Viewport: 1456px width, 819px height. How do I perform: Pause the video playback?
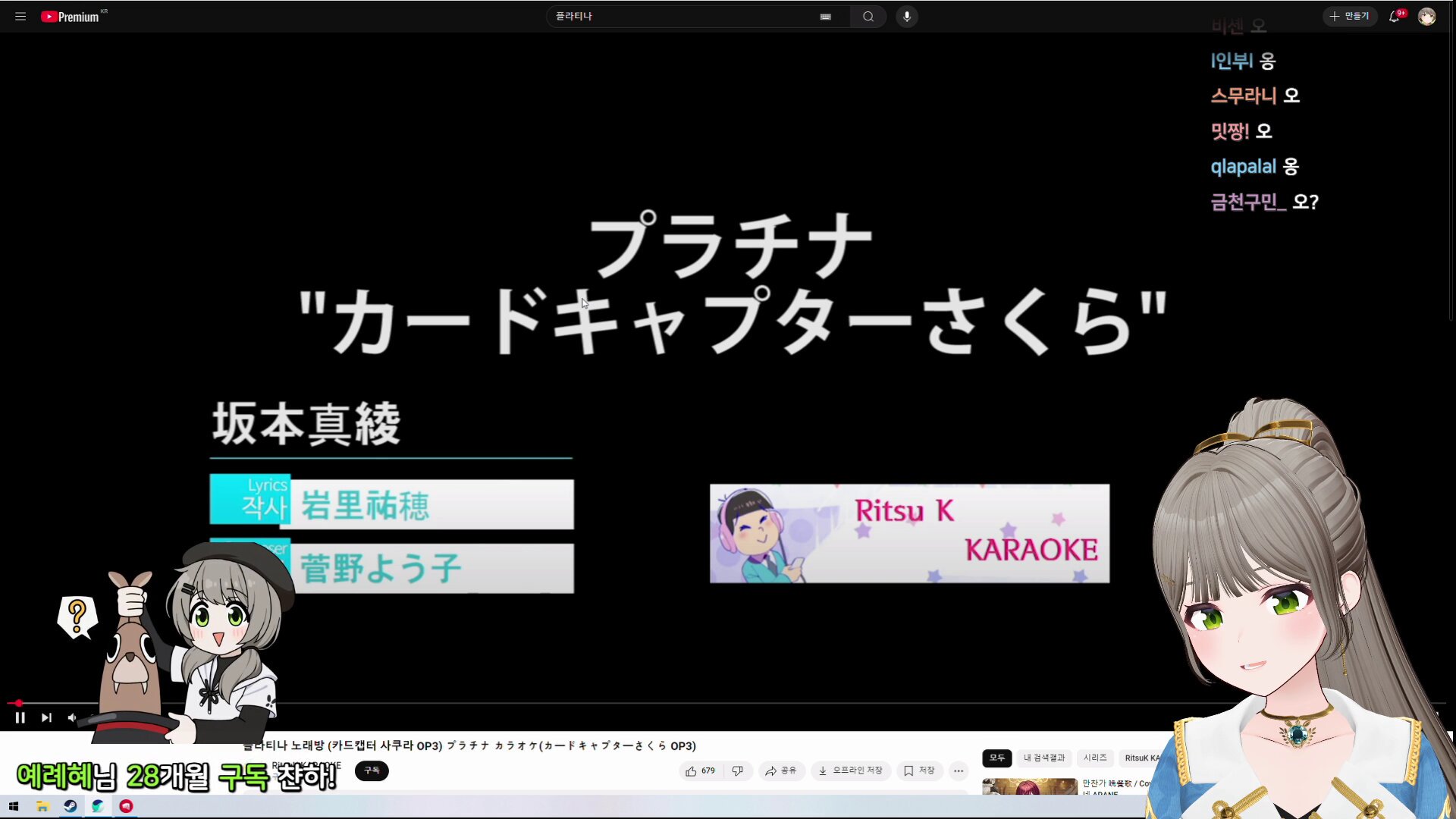pyautogui.click(x=20, y=717)
